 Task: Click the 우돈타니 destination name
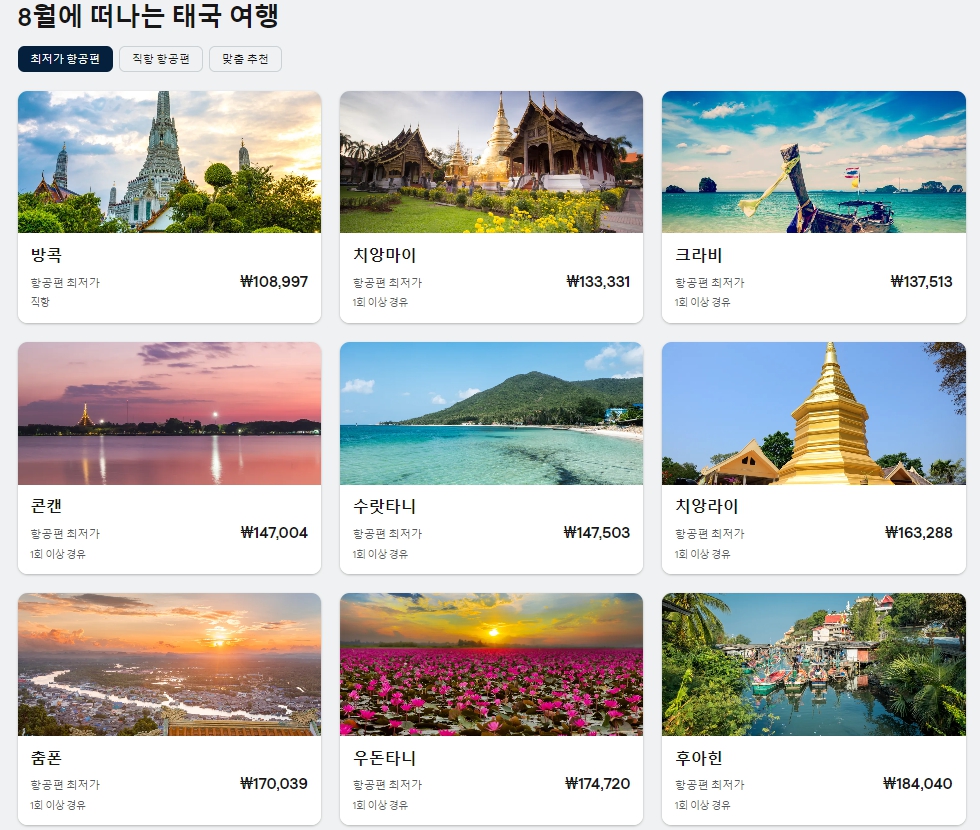click(x=384, y=758)
